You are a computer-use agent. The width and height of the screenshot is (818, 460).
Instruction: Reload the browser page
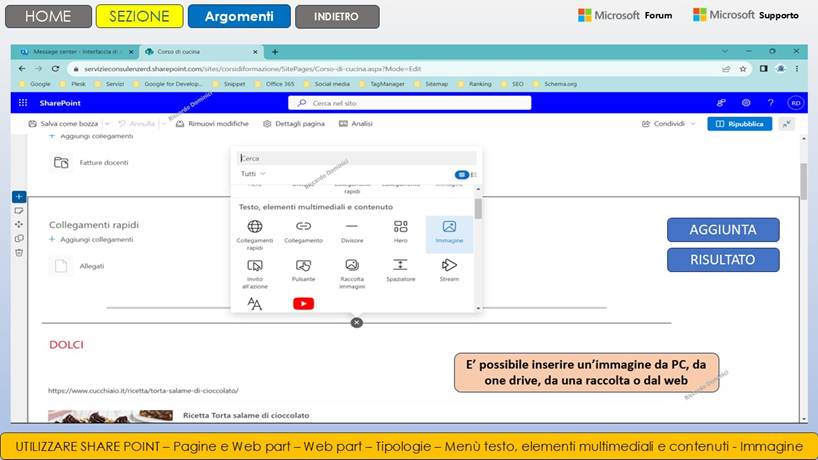click(x=55, y=68)
